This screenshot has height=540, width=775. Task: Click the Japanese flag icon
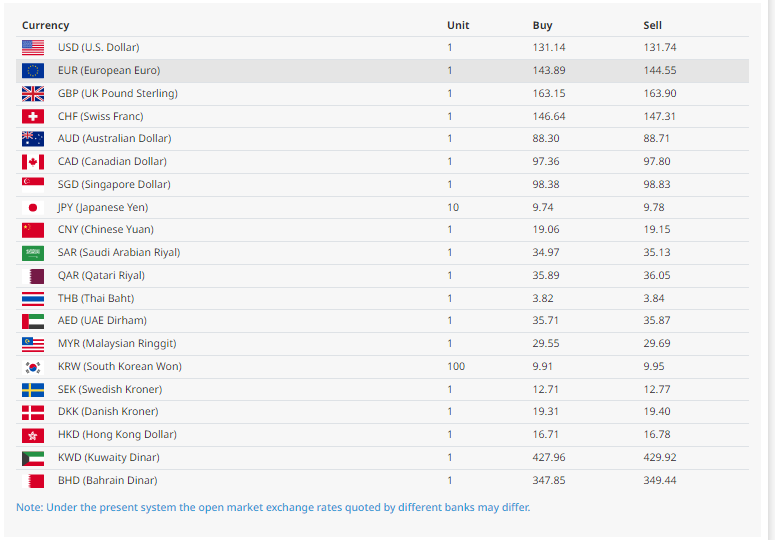(33, 207)
